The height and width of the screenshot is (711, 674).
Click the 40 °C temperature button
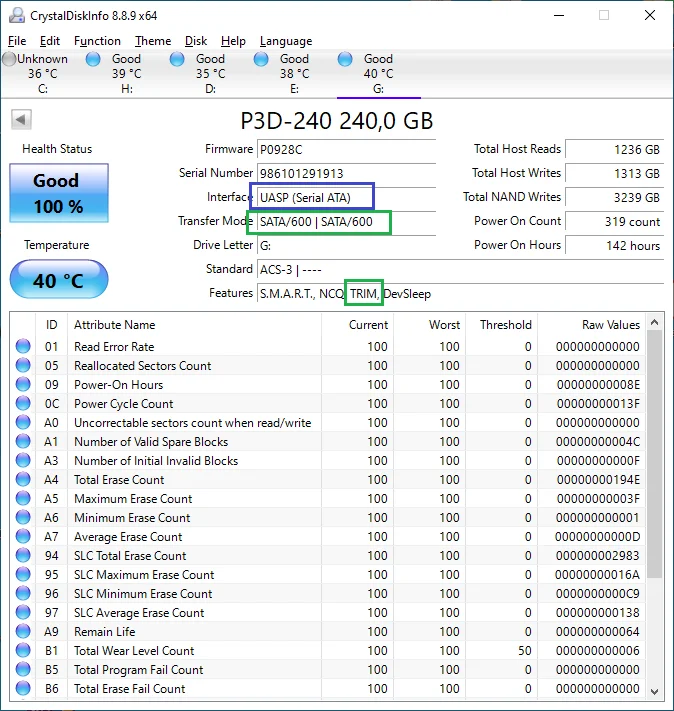[59, 280]
